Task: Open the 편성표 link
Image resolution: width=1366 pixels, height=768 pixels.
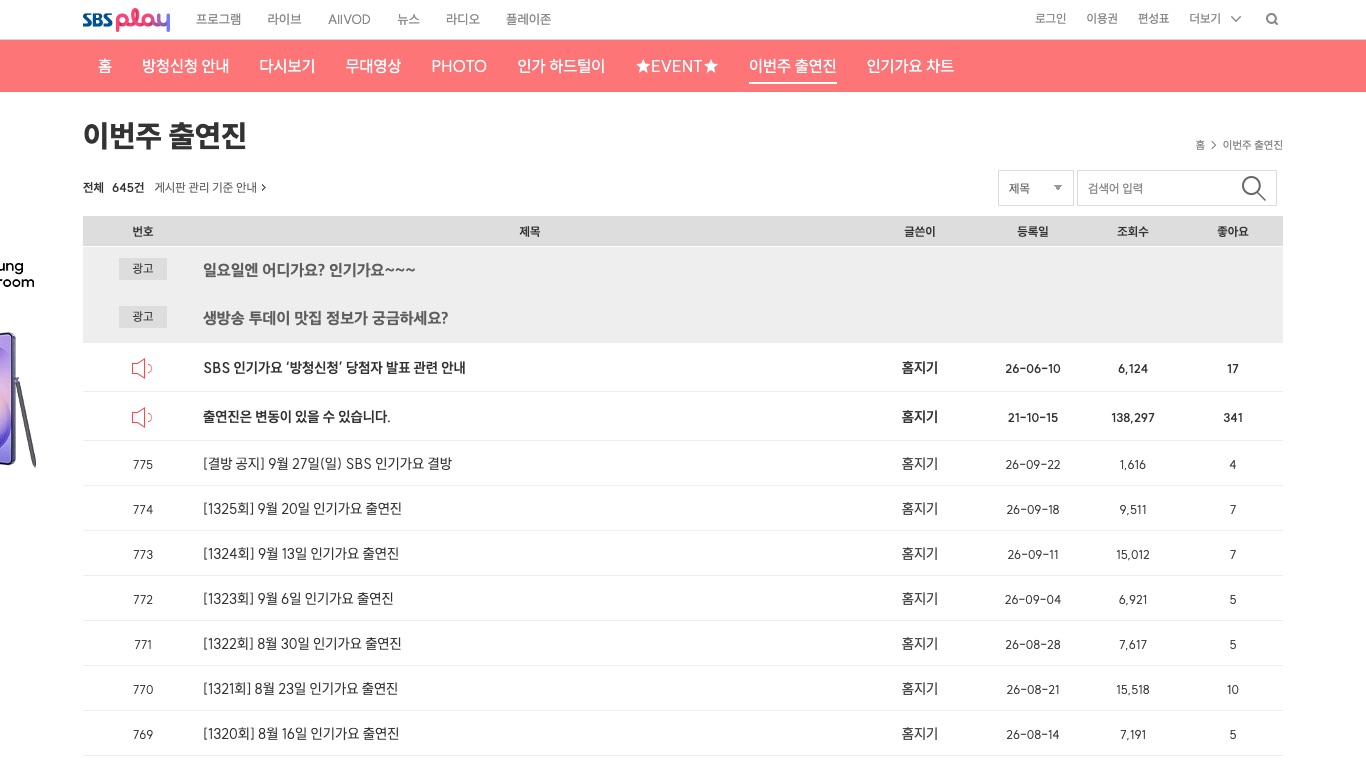Action: pos(1153,19)
